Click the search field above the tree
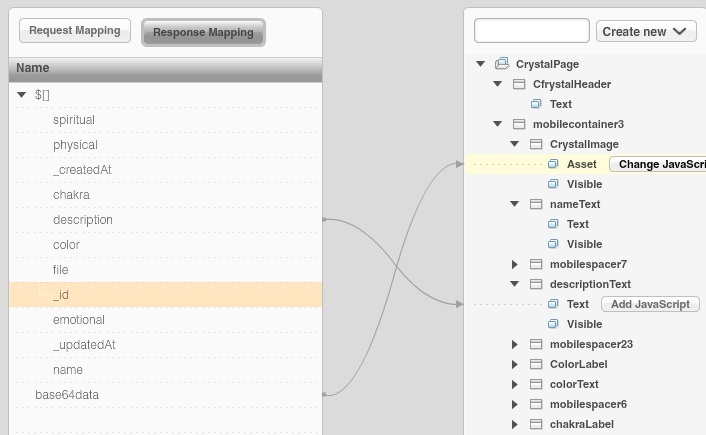 [x=531, y=31]
